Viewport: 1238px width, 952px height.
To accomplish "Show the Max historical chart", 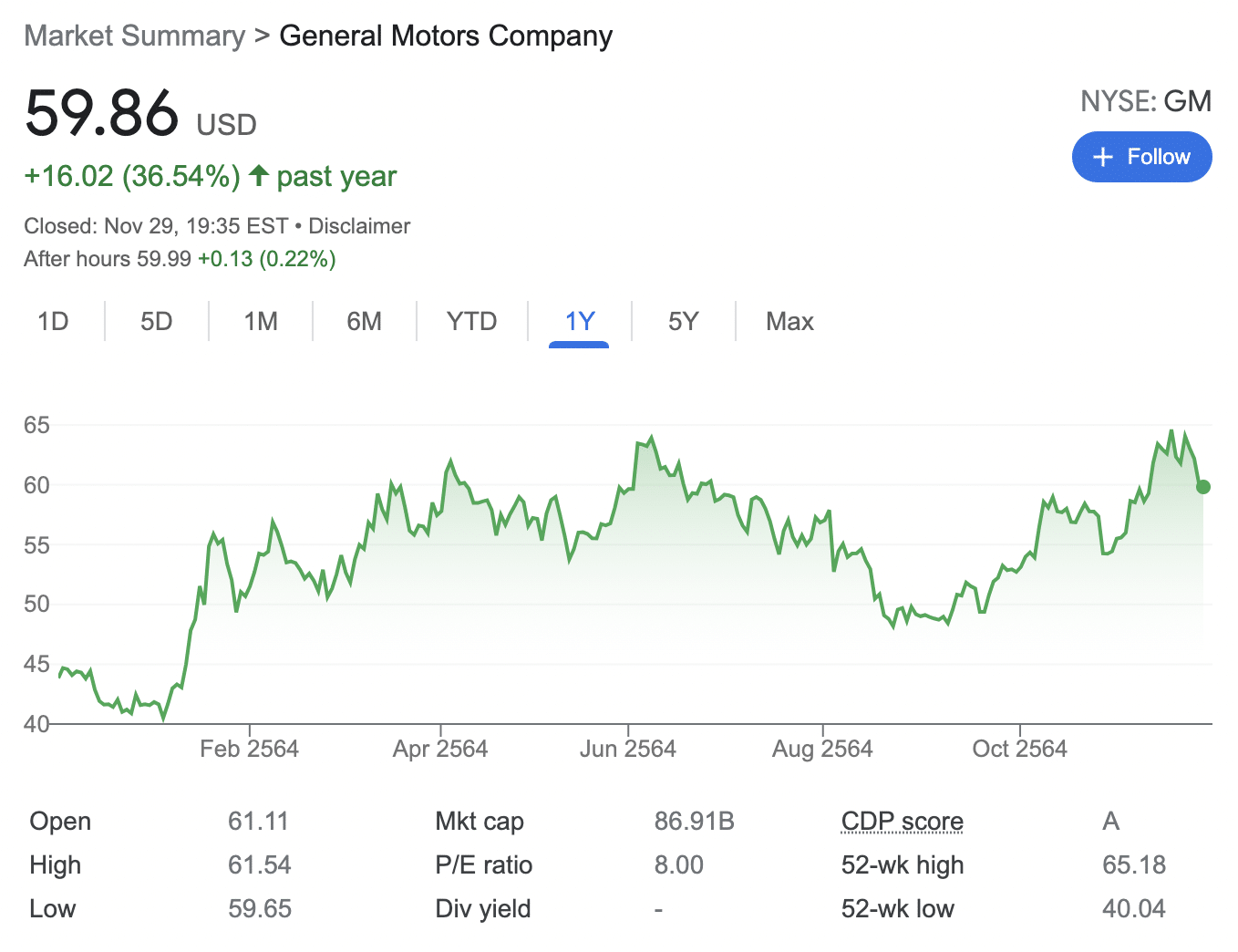I will click(789, 321).
